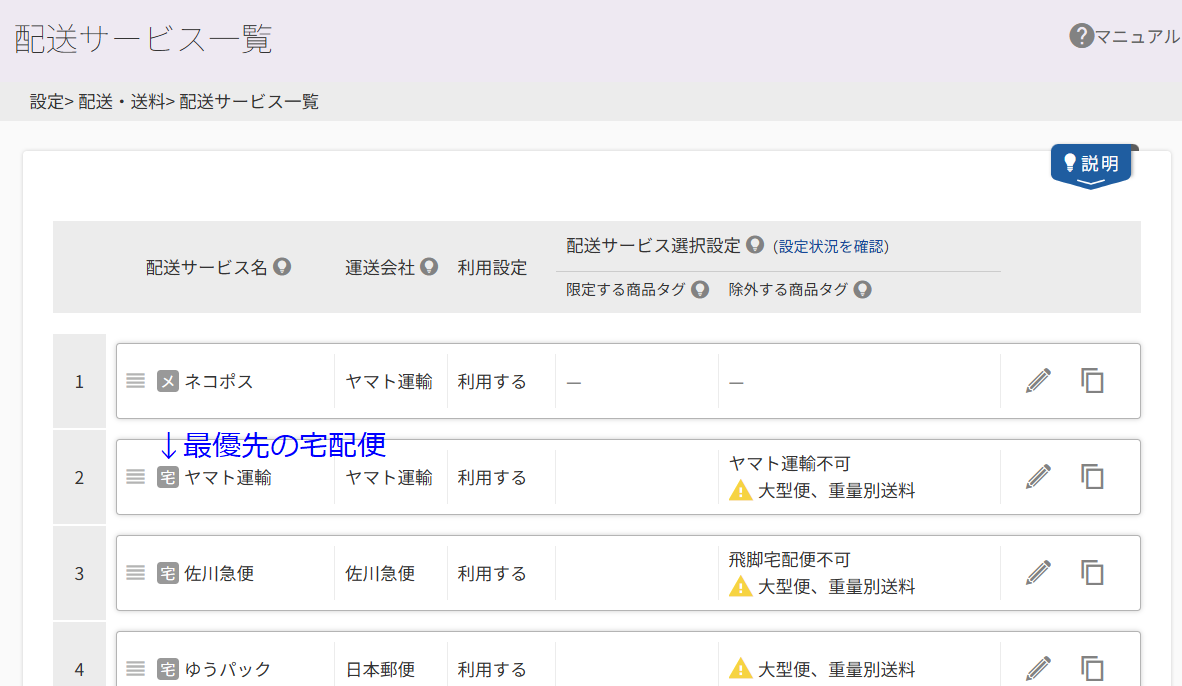Click the 宅 badge beside 佐川急便 service
This screenshot has height=686, width=1182.
167,573
